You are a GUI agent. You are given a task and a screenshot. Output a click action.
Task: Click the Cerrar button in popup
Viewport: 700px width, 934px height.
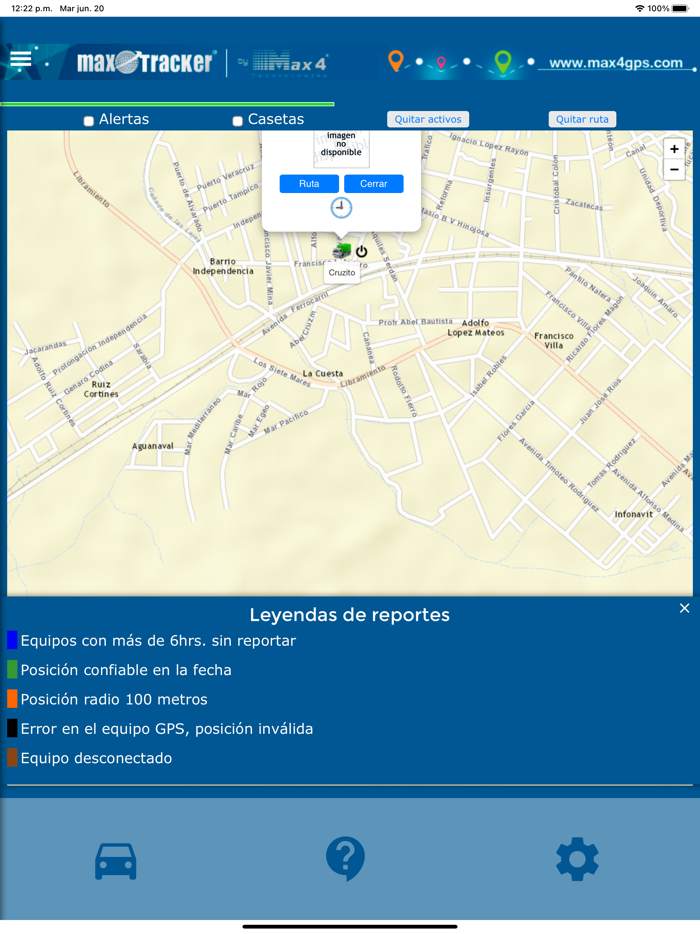374,183
